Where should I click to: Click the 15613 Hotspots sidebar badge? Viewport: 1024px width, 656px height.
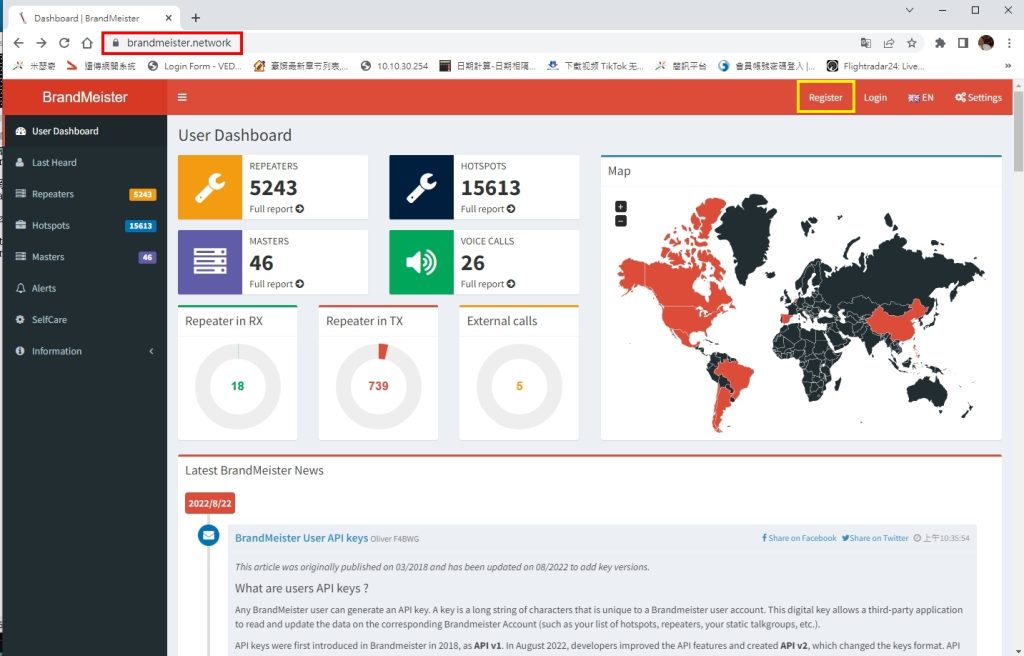click(x=140, y=225)
